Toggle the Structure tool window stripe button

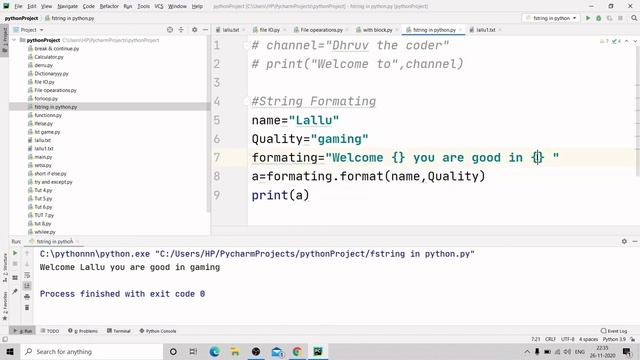coord(4,267)
